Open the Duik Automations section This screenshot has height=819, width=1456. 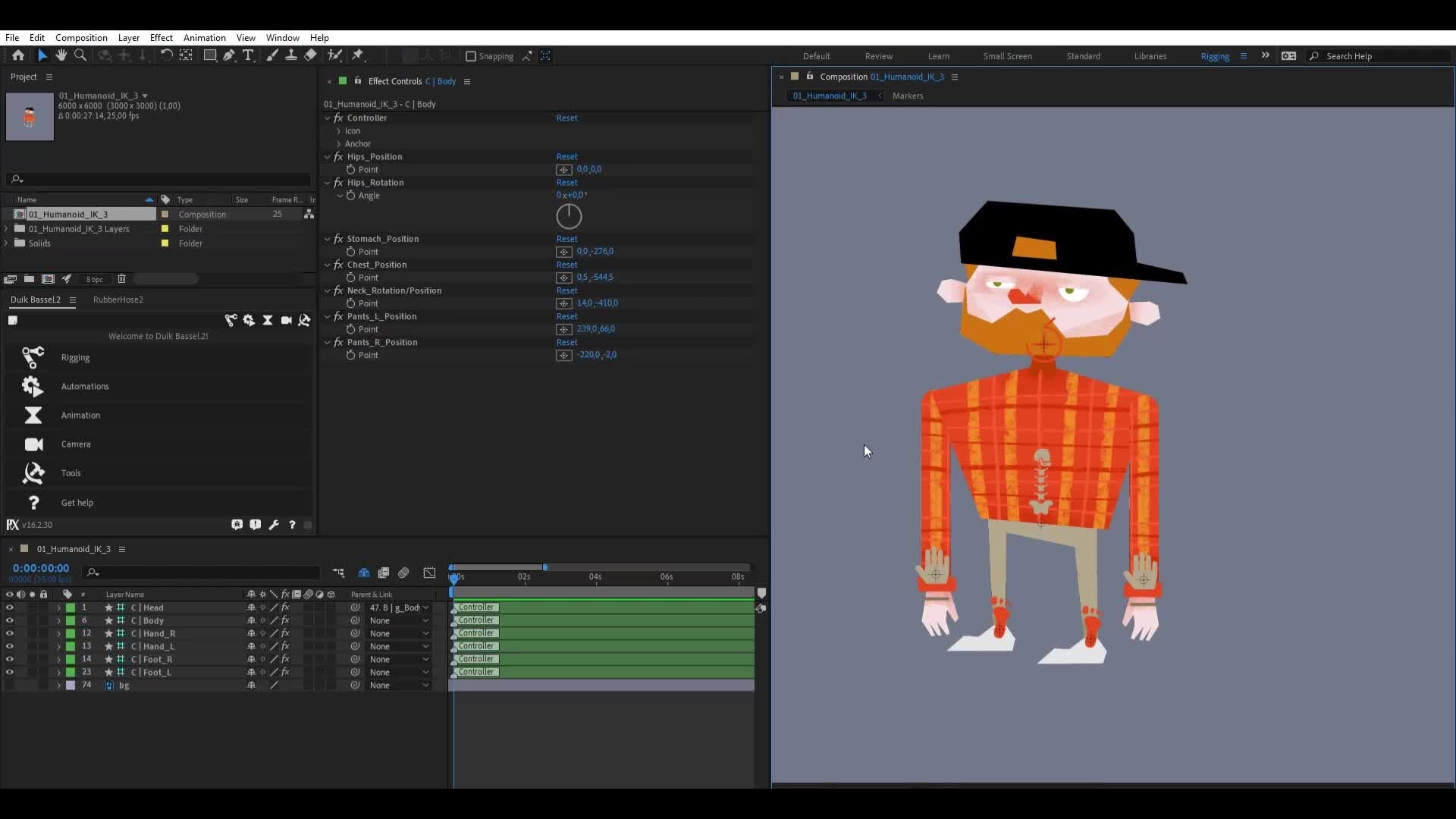coord(85,386)
